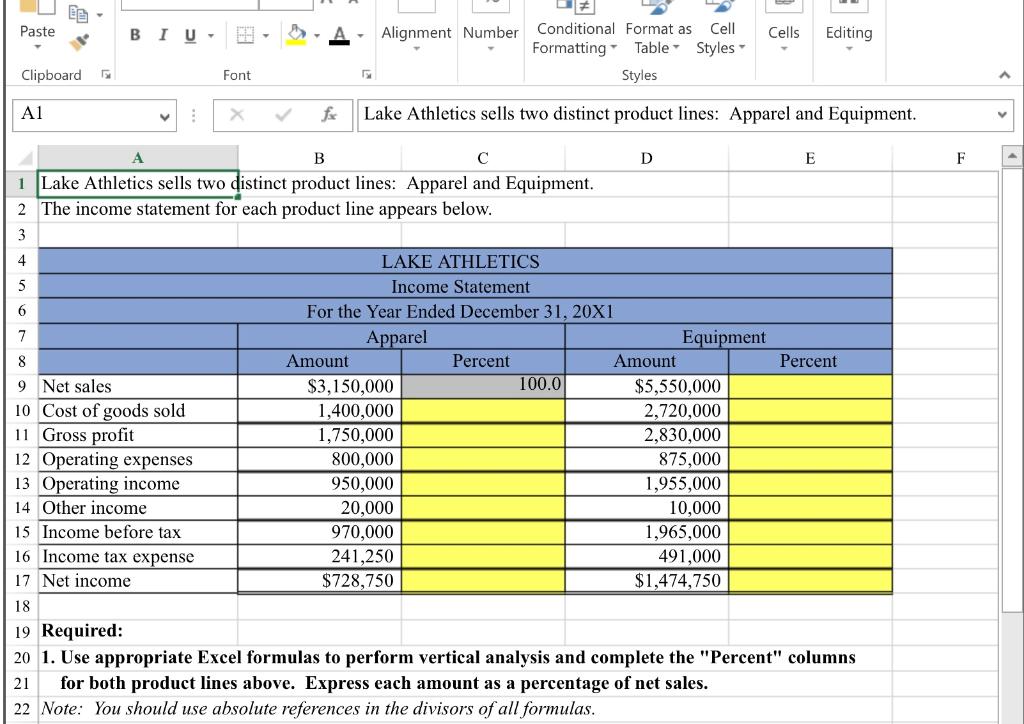The height and width of the screenshot is (724, 1024).
Task: Open the Paste dropdown arrow
Action: 37,48
